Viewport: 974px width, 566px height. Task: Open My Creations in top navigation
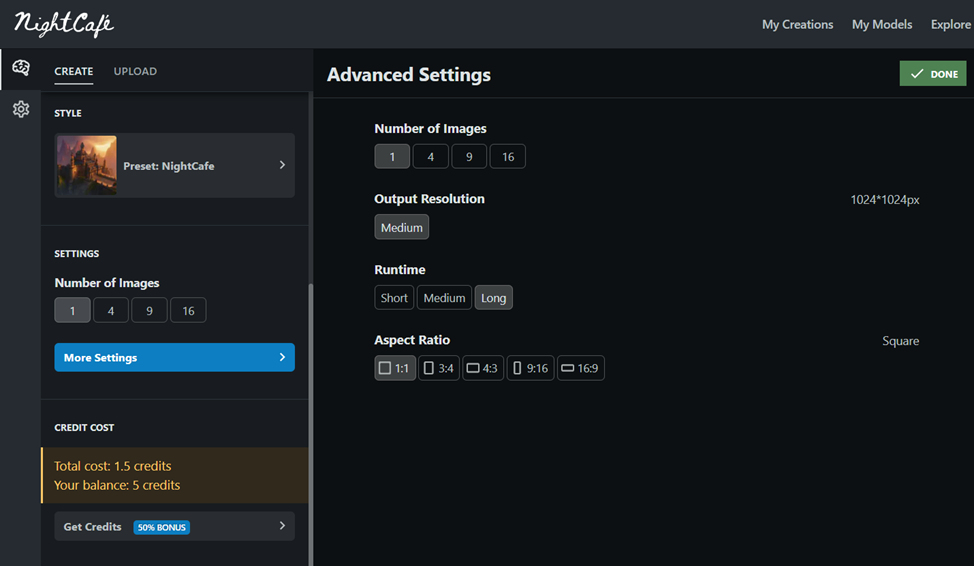pos(797,24)
